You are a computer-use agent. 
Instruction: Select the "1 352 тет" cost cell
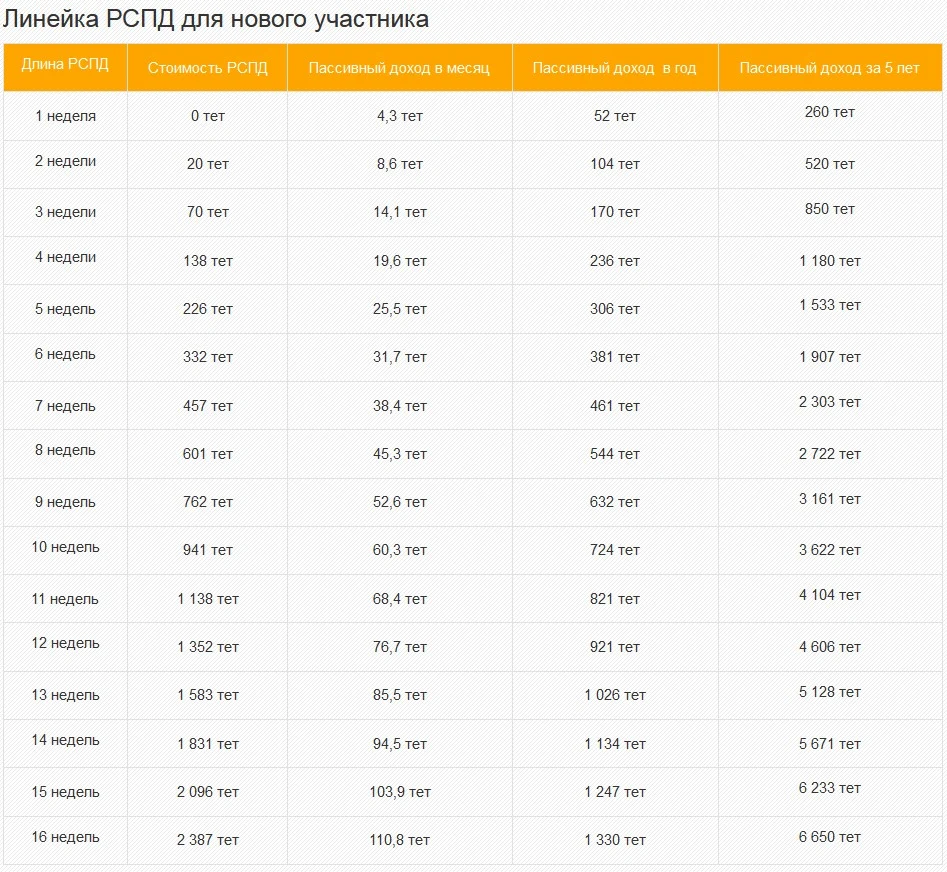pos(208,647)
